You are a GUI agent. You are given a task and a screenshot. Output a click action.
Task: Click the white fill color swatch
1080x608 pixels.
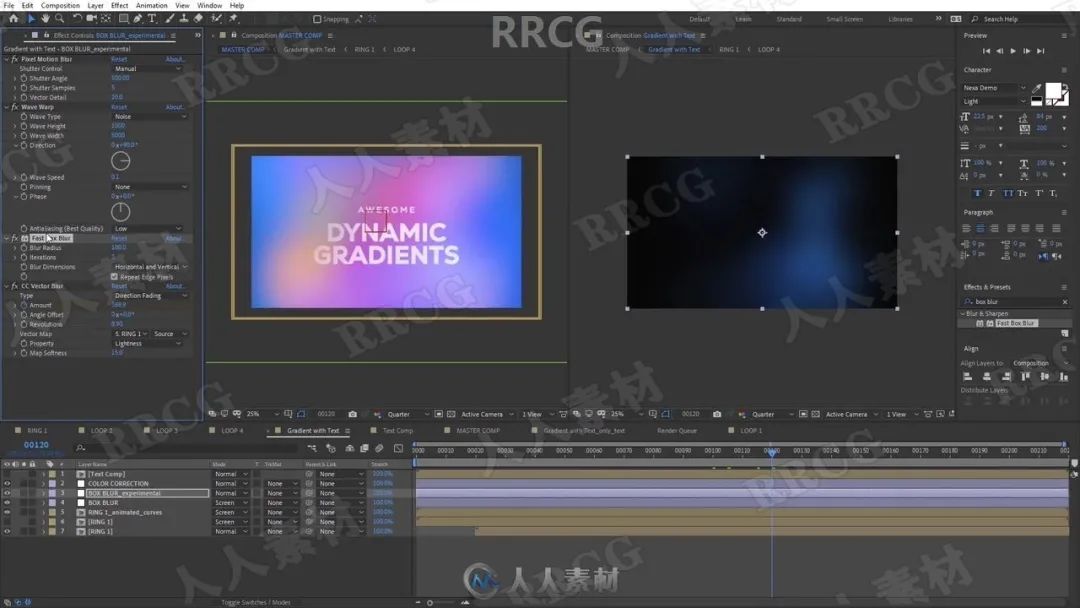pos(1052,90)
